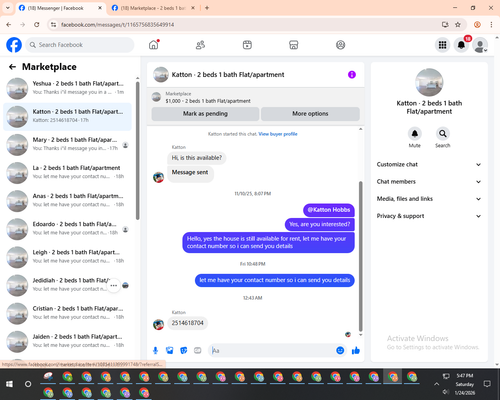
Task: Open Windows Start menu
Action: click(9, 384)
